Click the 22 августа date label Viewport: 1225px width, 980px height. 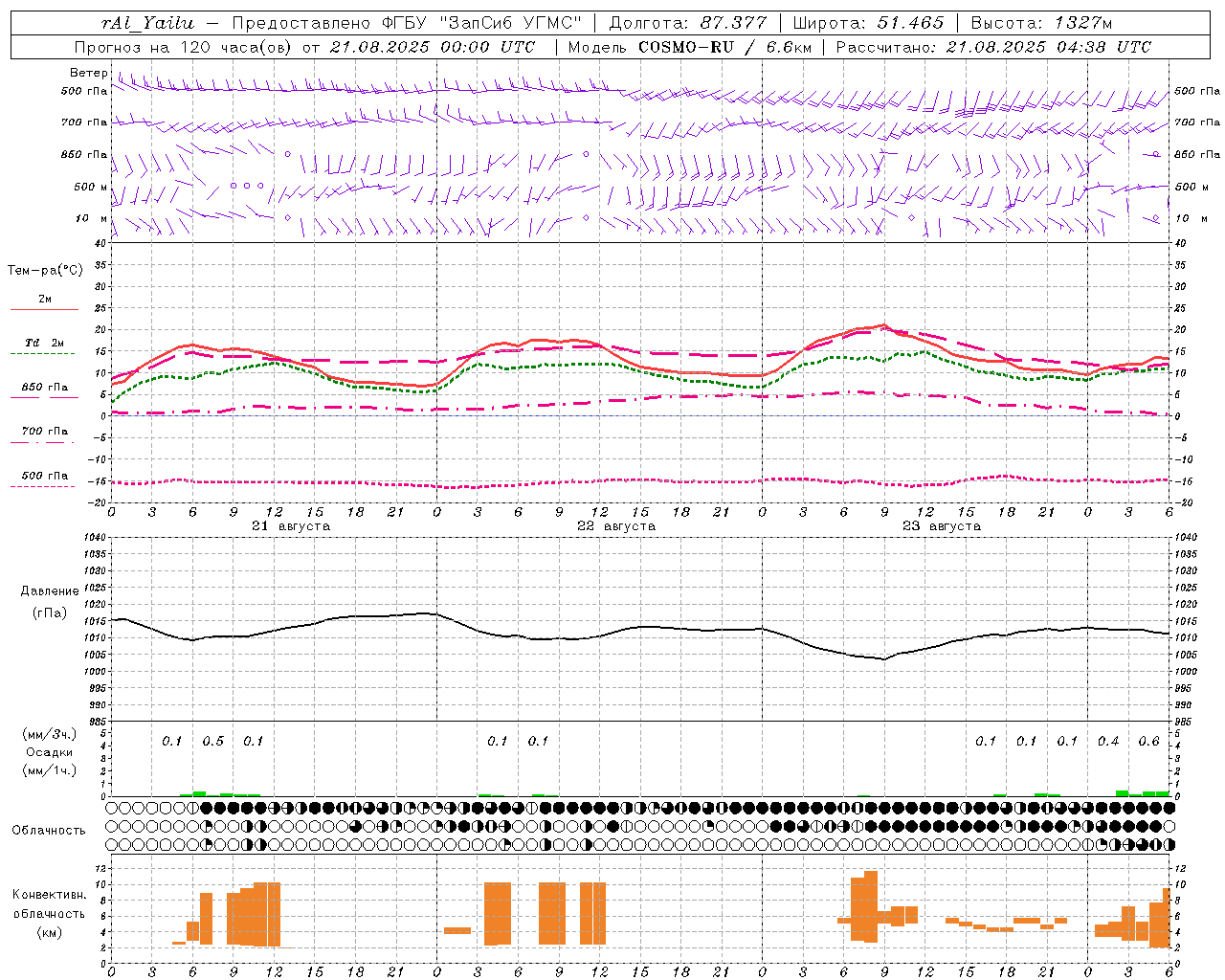[x=616, y=526]
